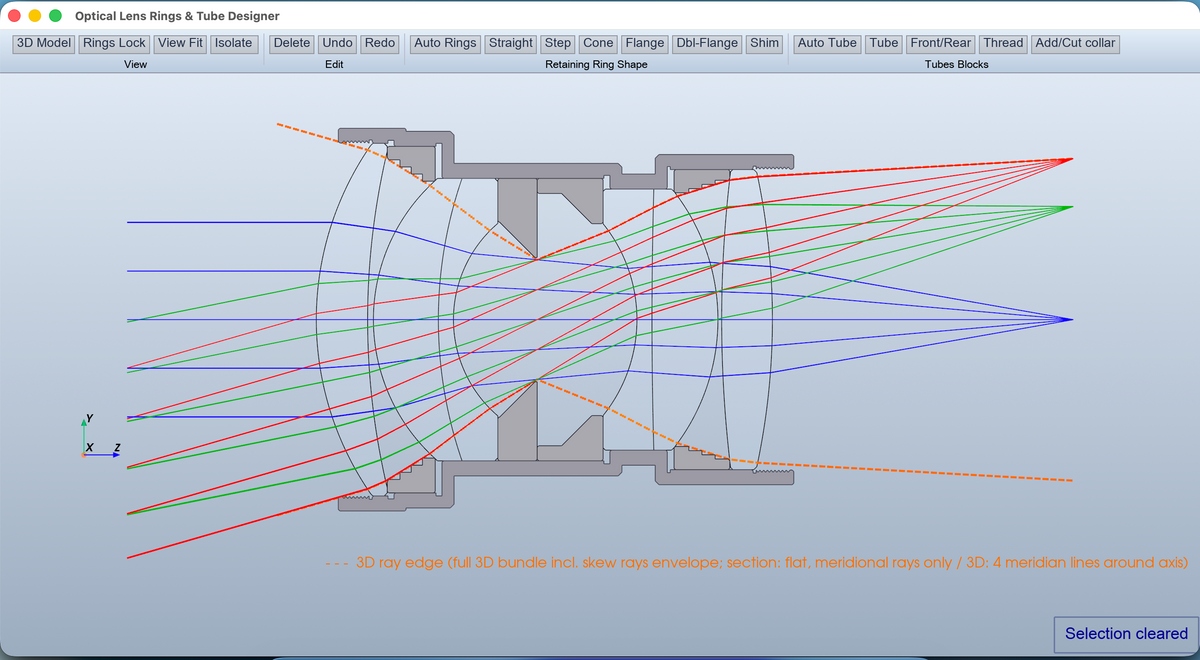The height and width of the screenshot is (660, 1200).
Task: Generate Auto Rings
Action: pyautogui.click(x=445, y=43)
